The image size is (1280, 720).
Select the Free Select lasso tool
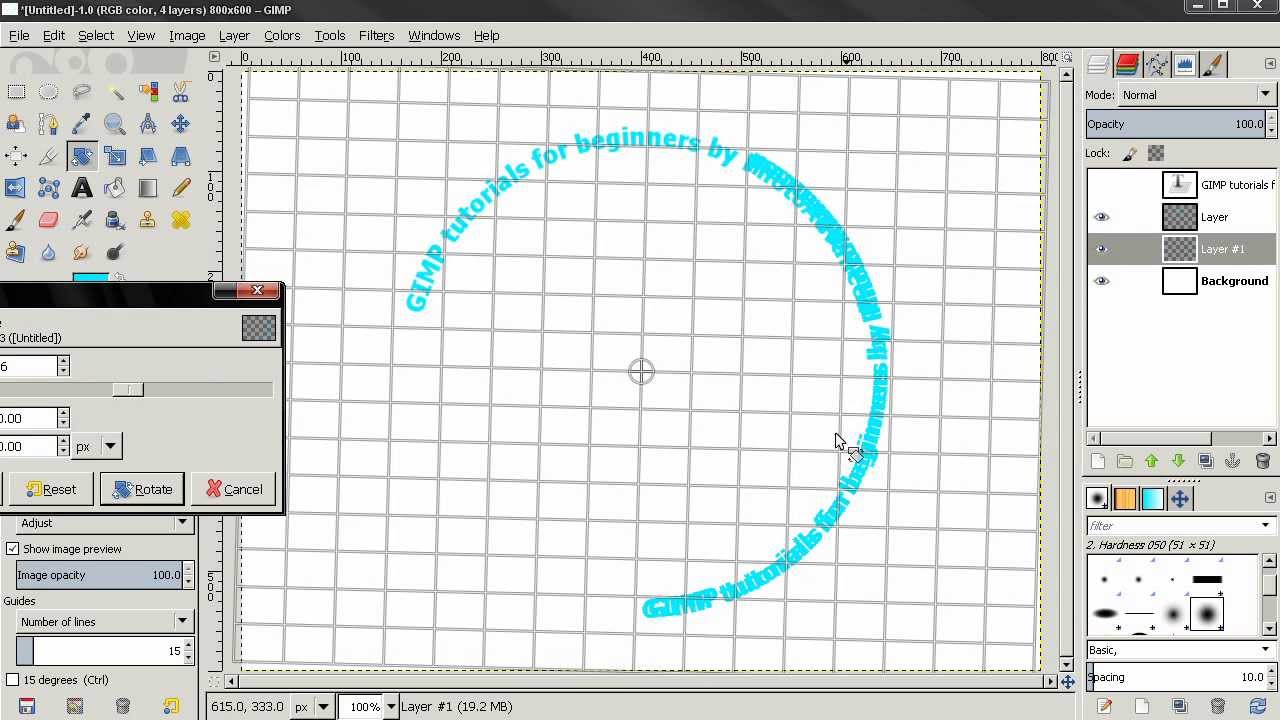[81, 92]
